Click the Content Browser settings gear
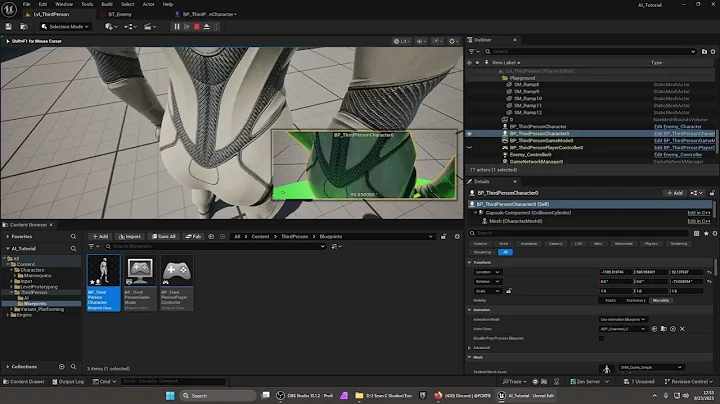This screenshot has width=720, height=404. click(x=457, y=236)
